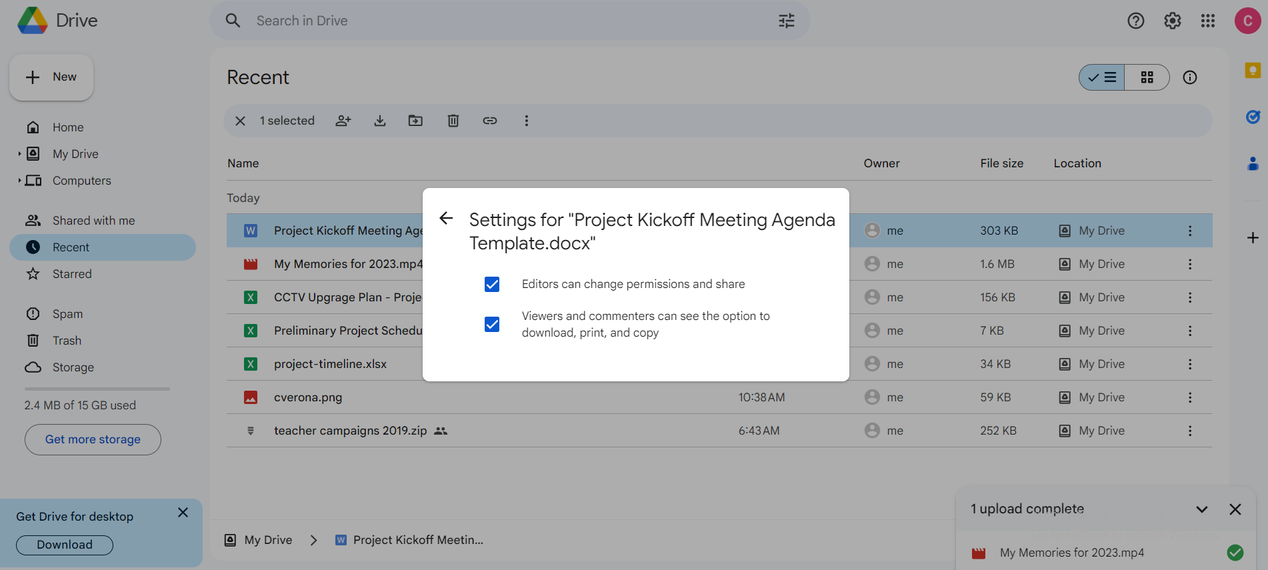This screenshot has width=1268, height=570.
Task: Click the Move to folder icon
Action: [x=416, y=121]
